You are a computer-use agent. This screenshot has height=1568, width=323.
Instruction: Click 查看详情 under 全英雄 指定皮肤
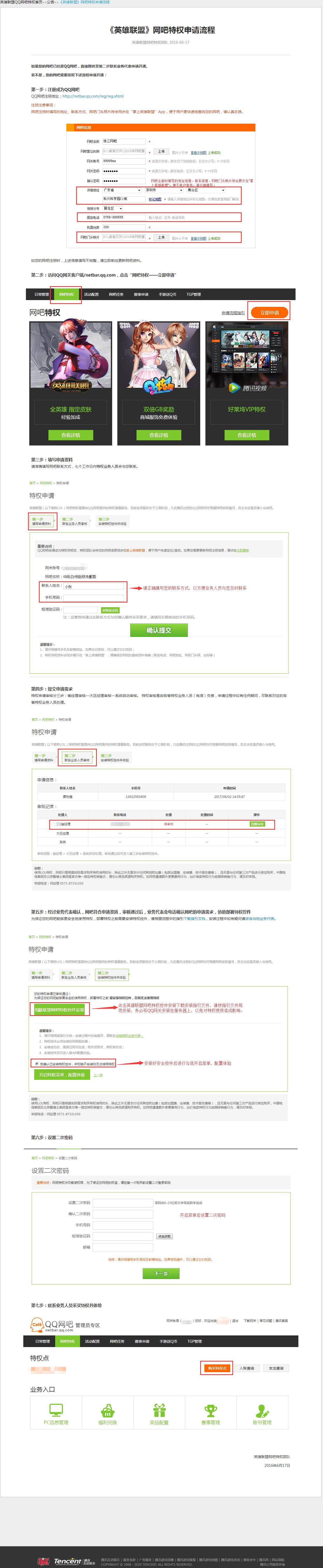coord(70,435)
